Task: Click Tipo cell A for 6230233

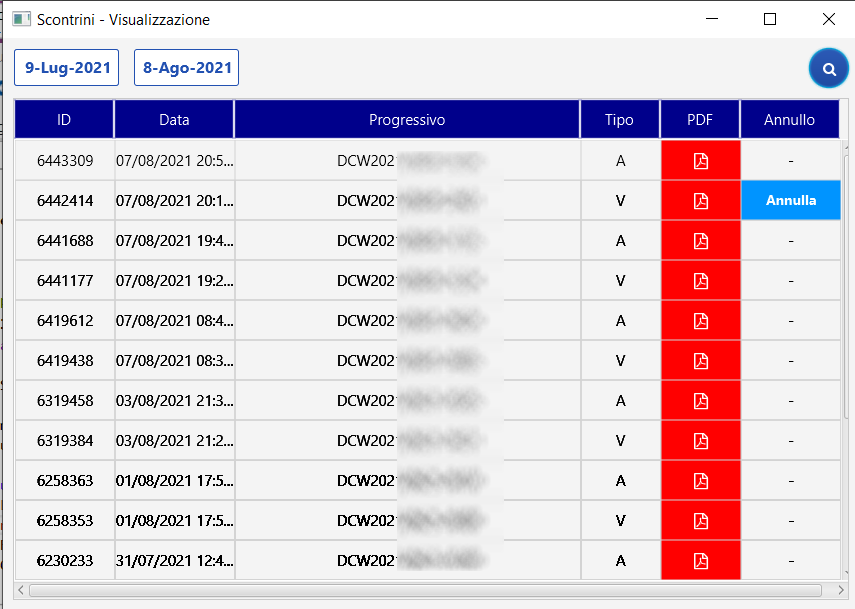Action: [621, 560]
